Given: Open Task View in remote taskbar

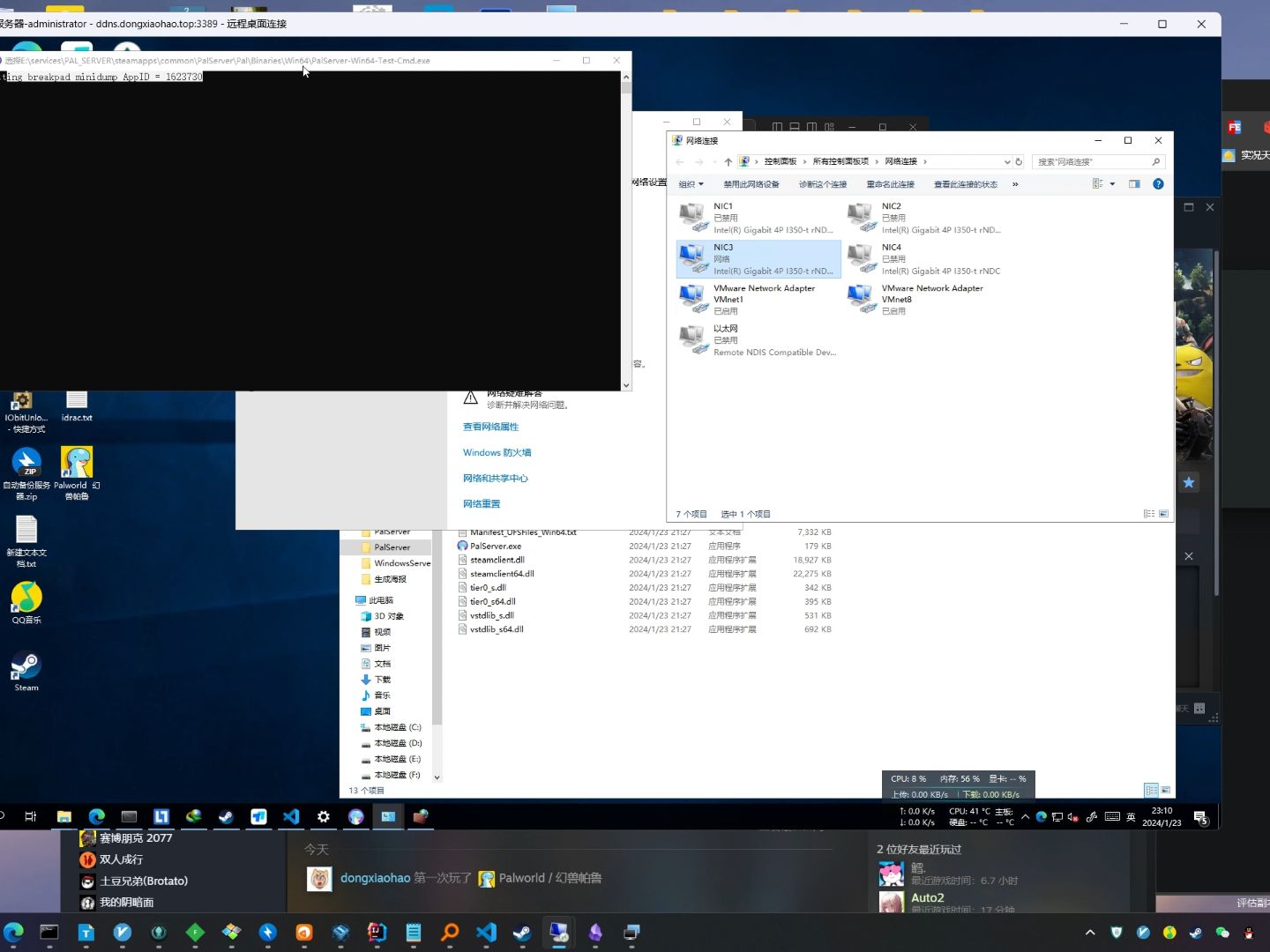Looking at the screenshot, I should [30, 816].
